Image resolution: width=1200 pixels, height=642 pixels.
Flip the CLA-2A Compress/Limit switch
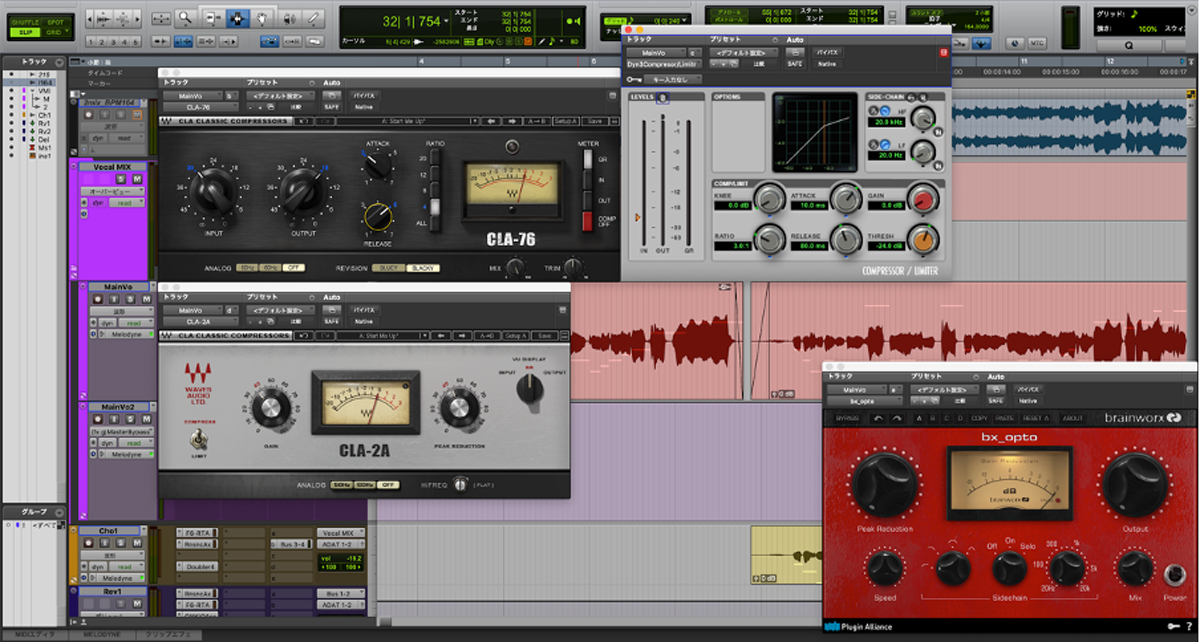click(199, 439)
